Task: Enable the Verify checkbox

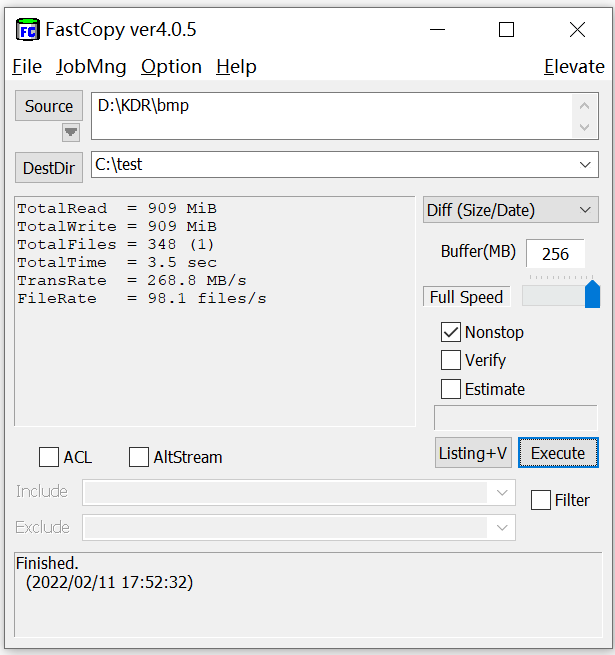Action: click(451, 360)
